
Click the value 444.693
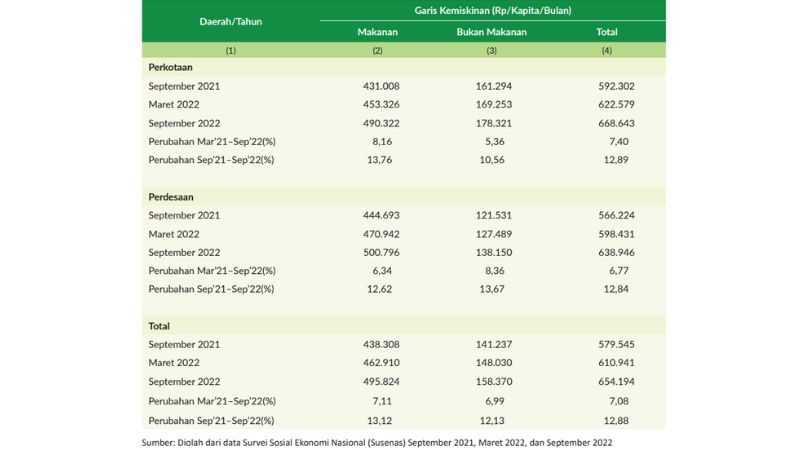pos(381,215)
